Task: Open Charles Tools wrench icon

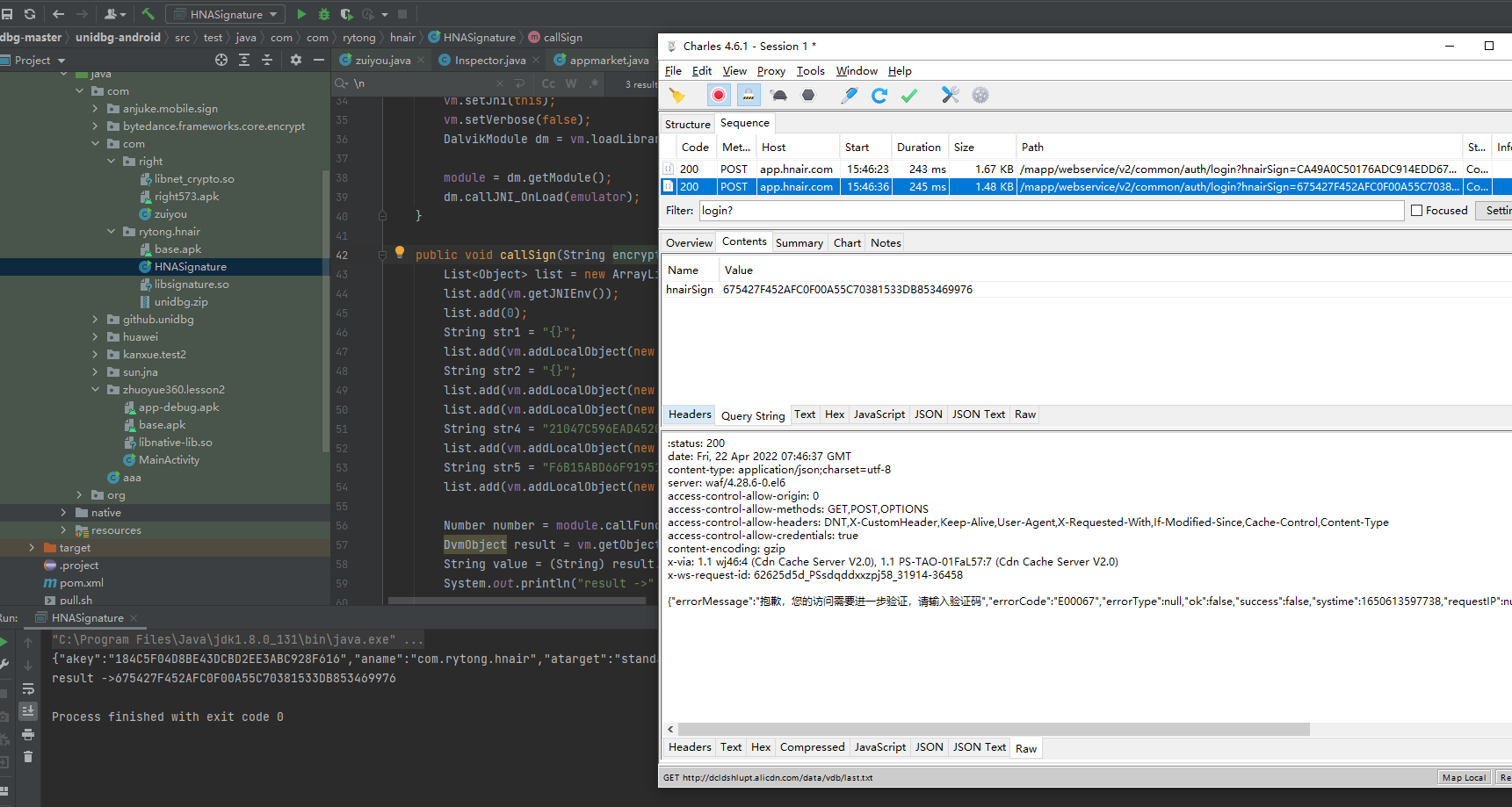Action: pyautogui.click(x=951, y=95)
